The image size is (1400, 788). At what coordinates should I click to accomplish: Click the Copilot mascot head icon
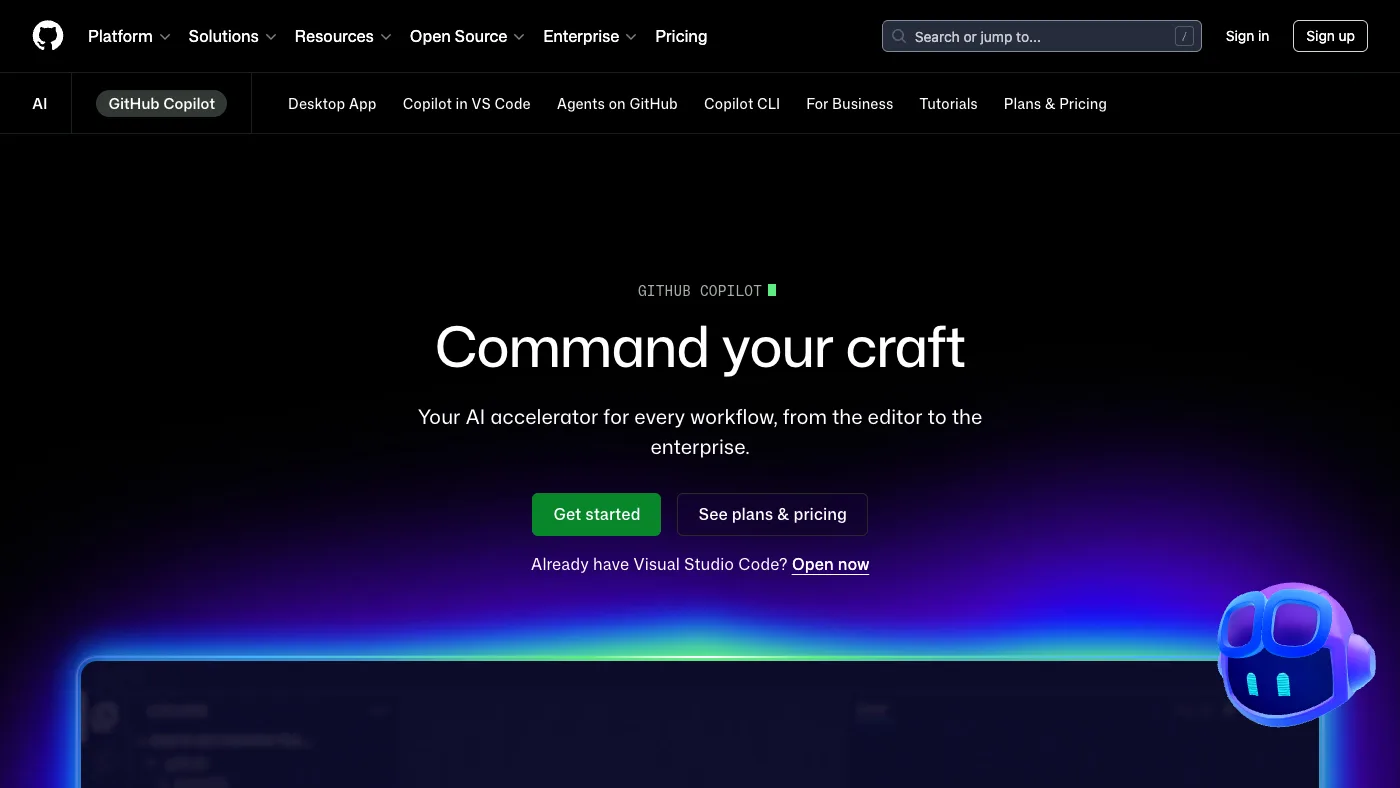[1296, 654]
